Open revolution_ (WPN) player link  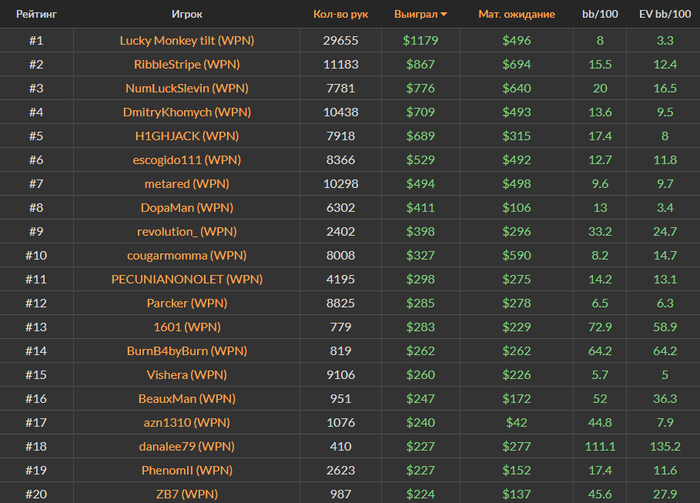(187, 232)
